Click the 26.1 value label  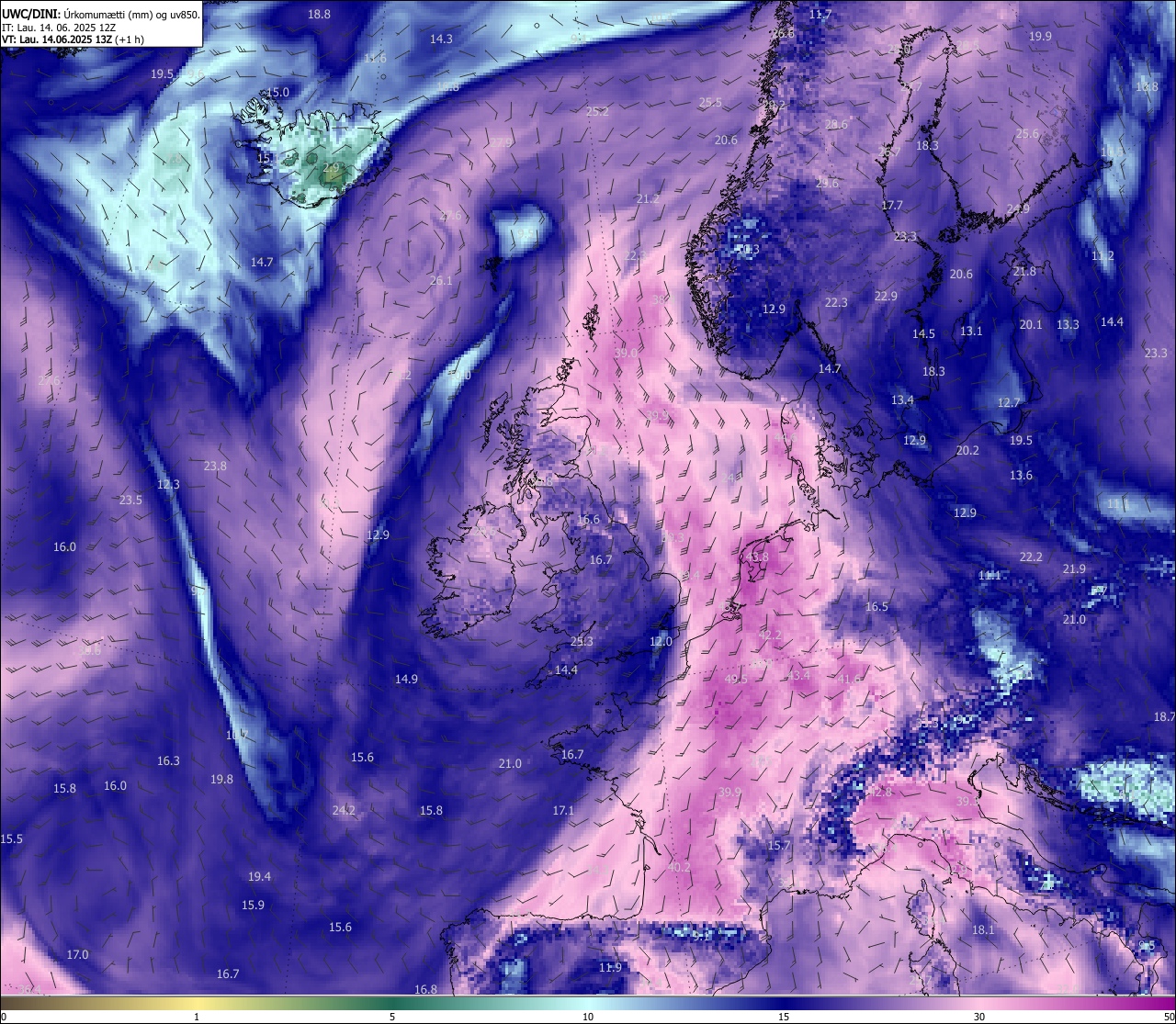[441, 281]
